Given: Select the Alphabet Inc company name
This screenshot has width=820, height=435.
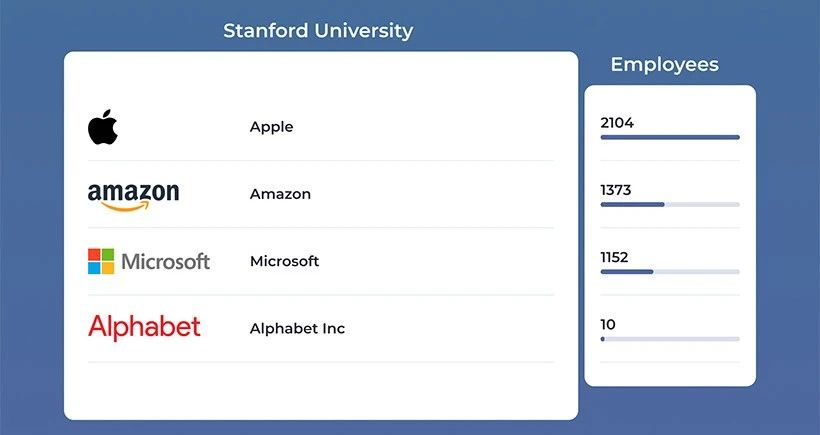Looking at the screenshot, I should point(297,328).
